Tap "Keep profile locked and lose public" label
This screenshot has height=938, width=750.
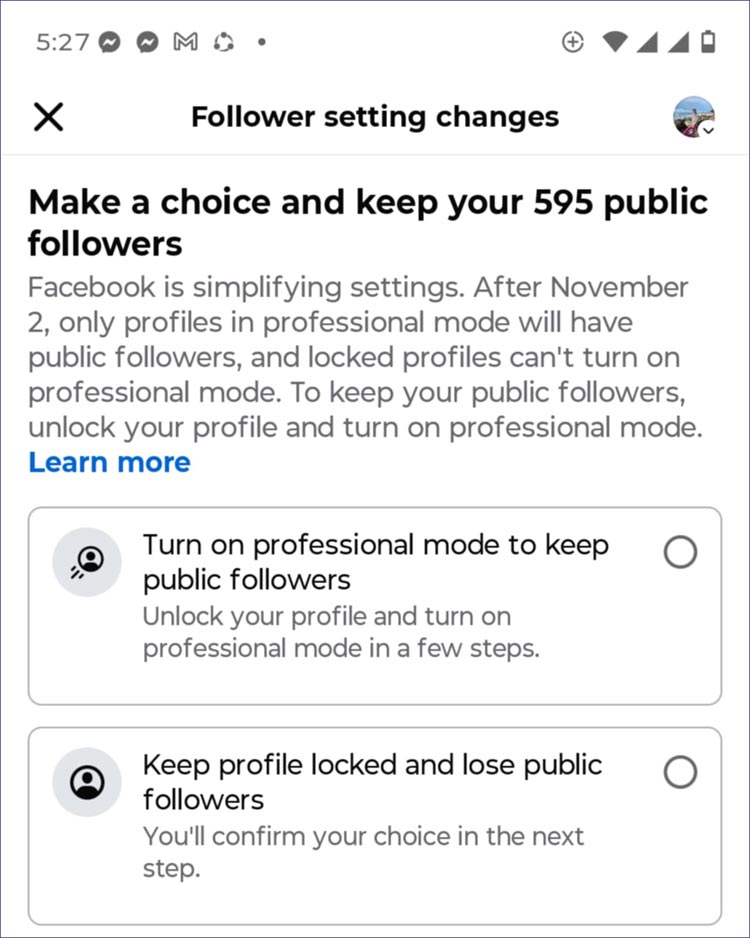372,765
